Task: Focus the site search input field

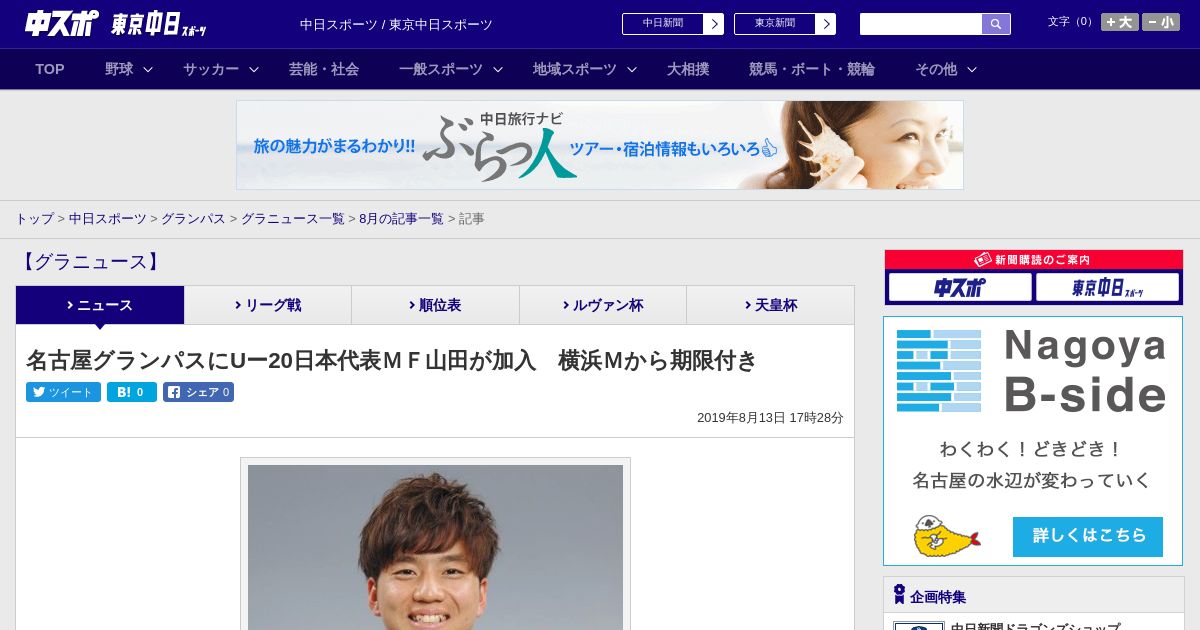Action: point(921,24)
